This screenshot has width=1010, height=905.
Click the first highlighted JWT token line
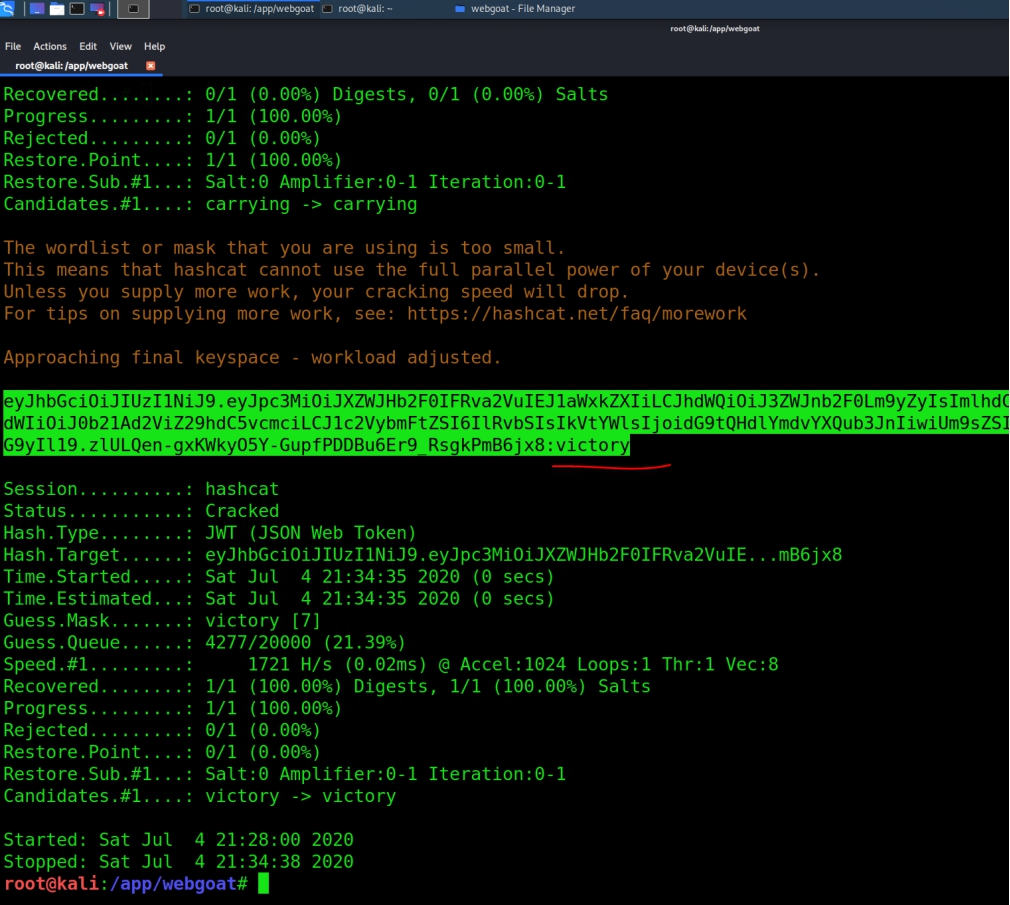tap(506, 401)
